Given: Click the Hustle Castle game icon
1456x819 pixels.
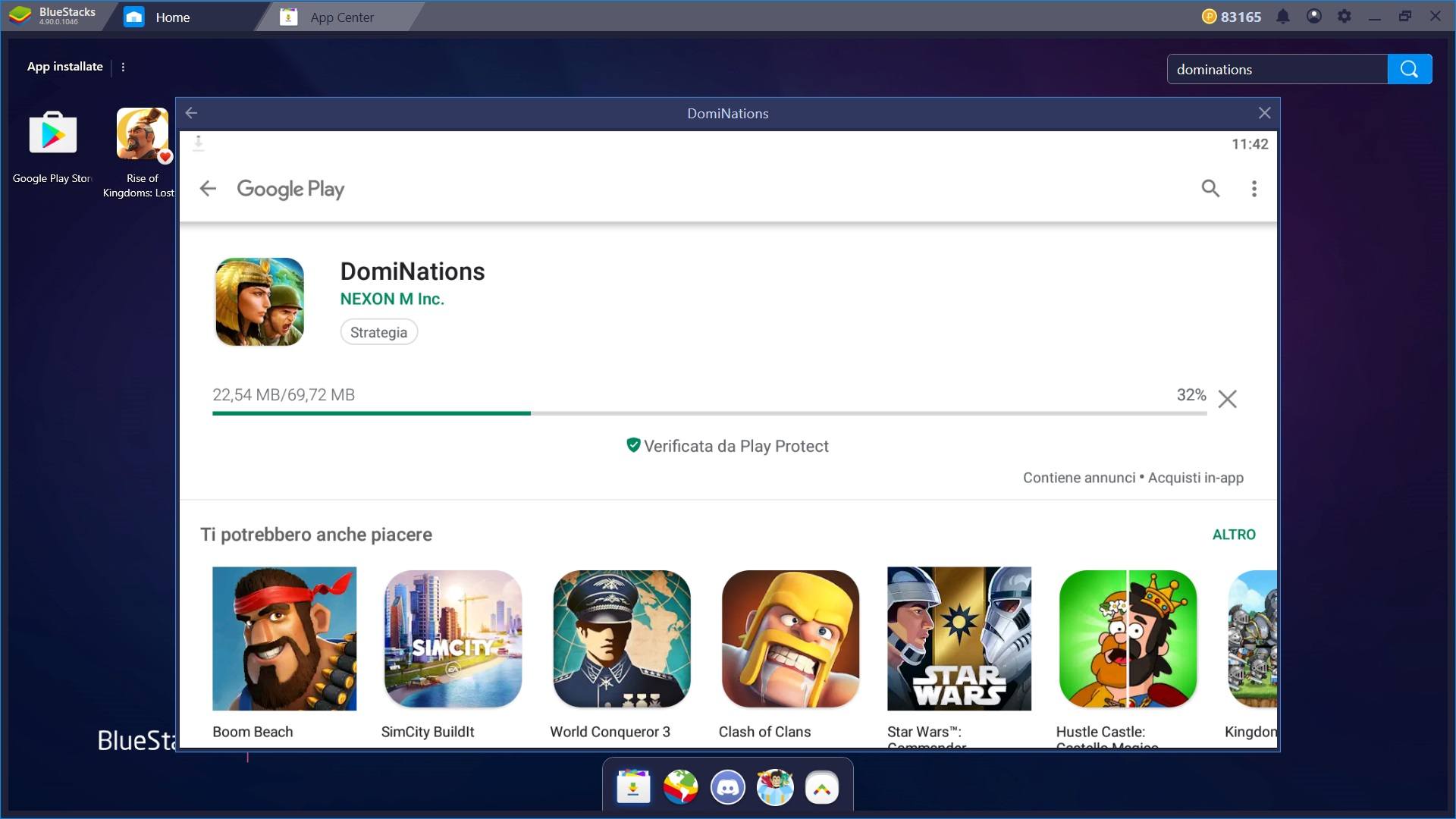Looking at the screenshot, I should tap(1128, 638).
